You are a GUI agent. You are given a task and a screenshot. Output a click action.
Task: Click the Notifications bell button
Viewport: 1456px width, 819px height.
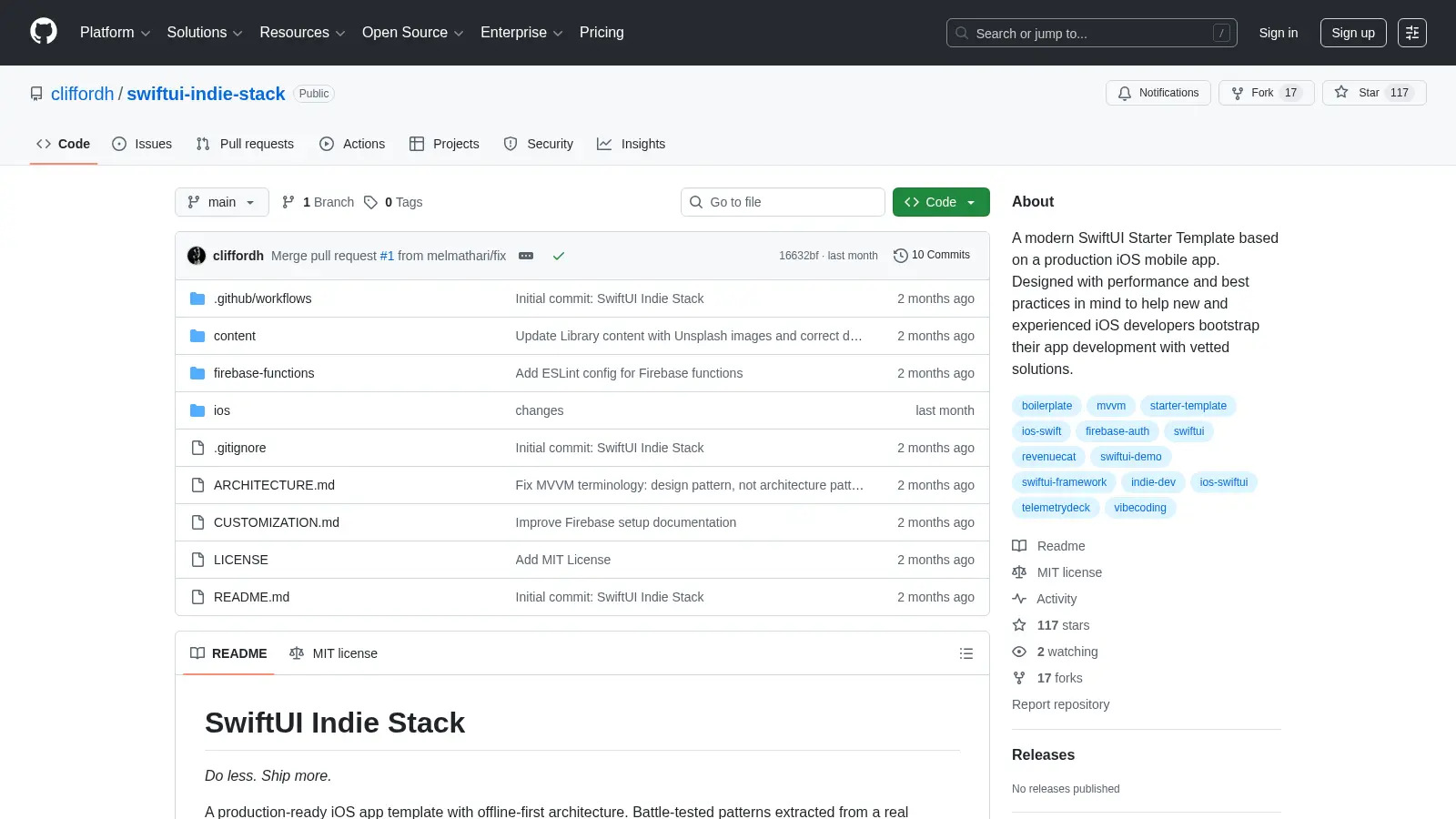tap(1158, 93)
